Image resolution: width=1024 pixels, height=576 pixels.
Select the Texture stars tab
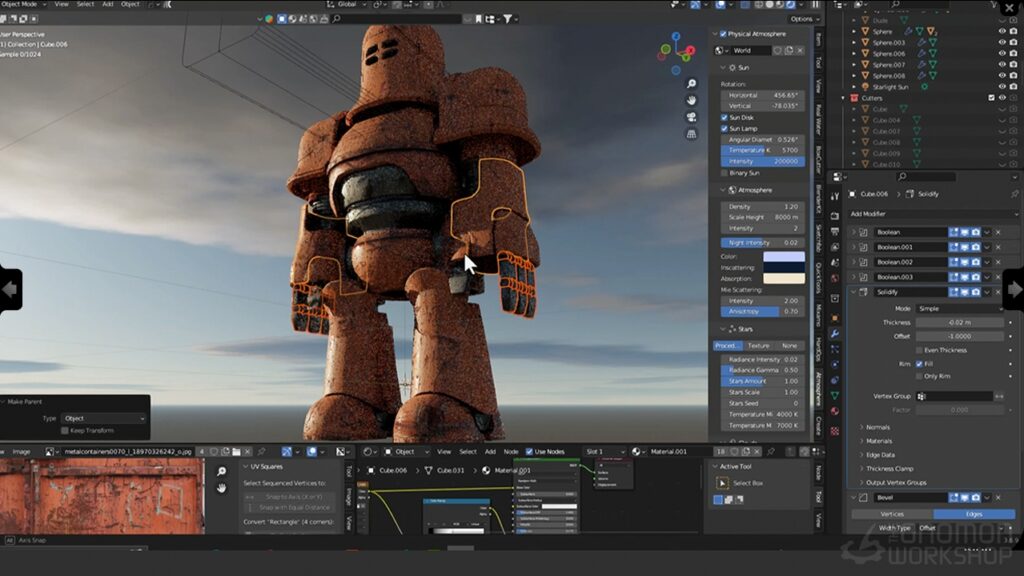(758, 345)
